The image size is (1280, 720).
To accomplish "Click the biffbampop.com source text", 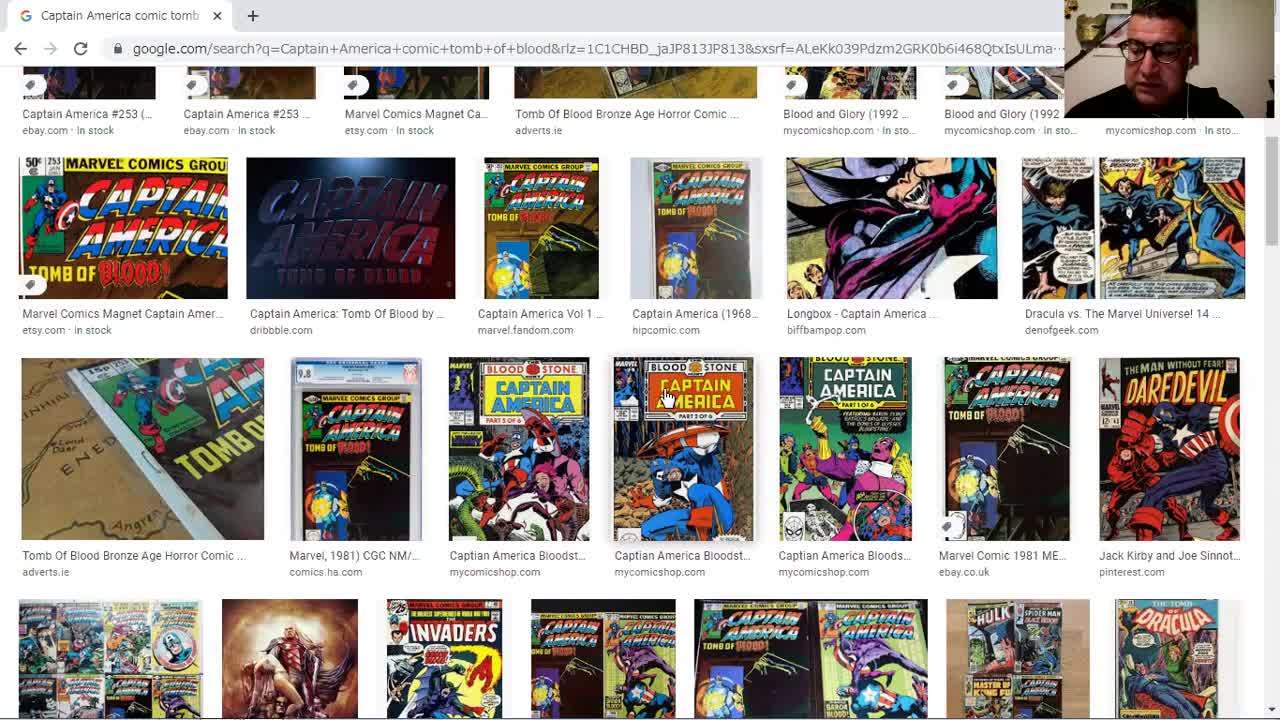I will [826, 330].
